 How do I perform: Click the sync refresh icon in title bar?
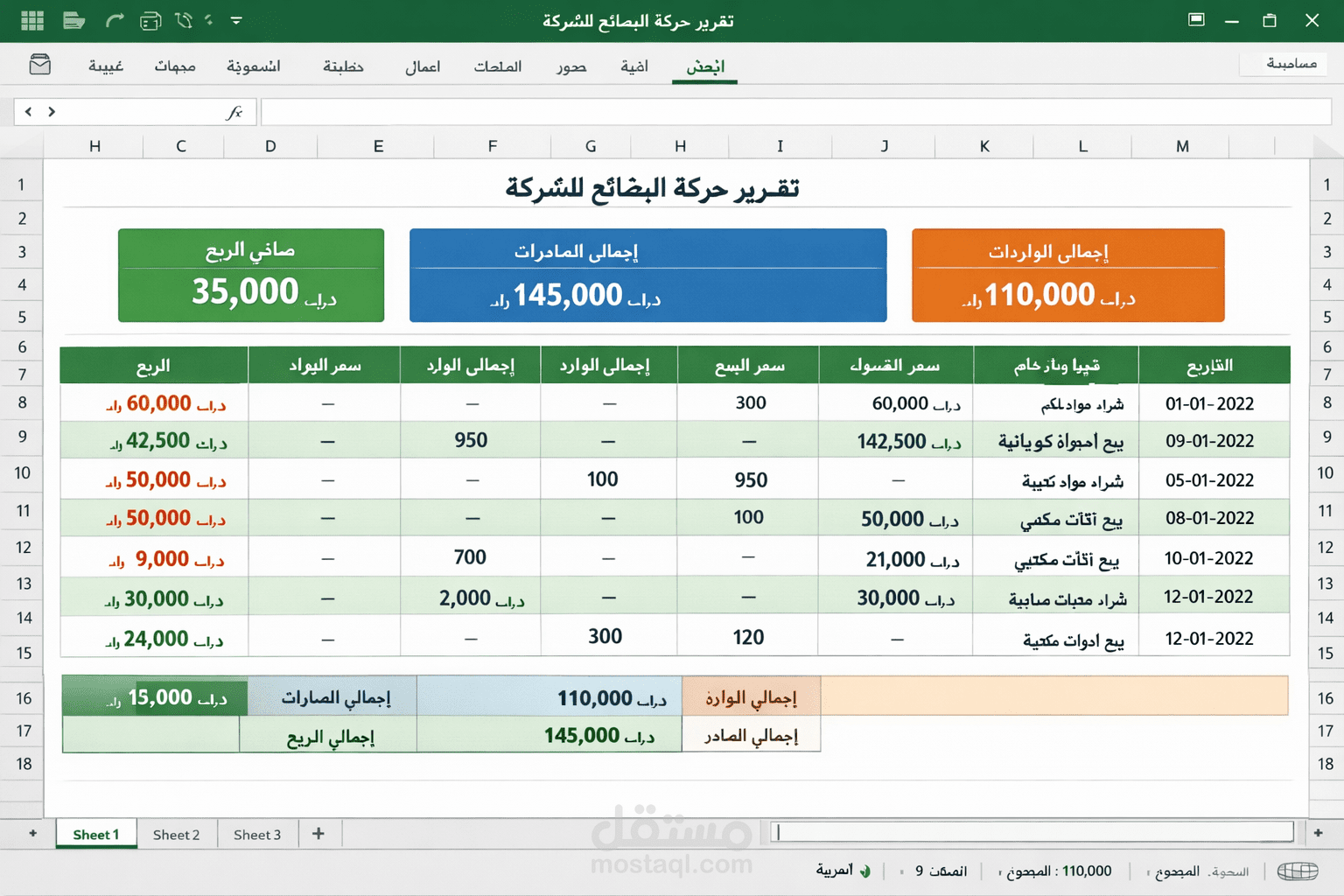(x=183, y=20)
